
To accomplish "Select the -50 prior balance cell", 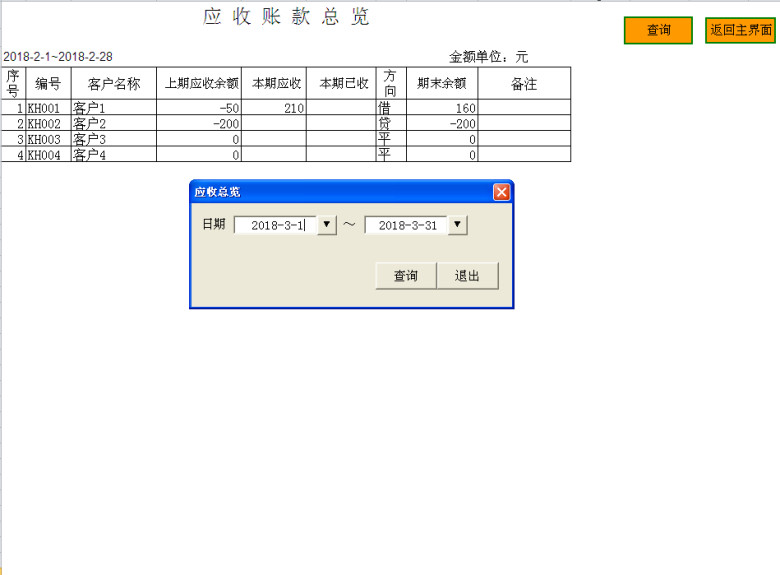I will coord(199,107).
